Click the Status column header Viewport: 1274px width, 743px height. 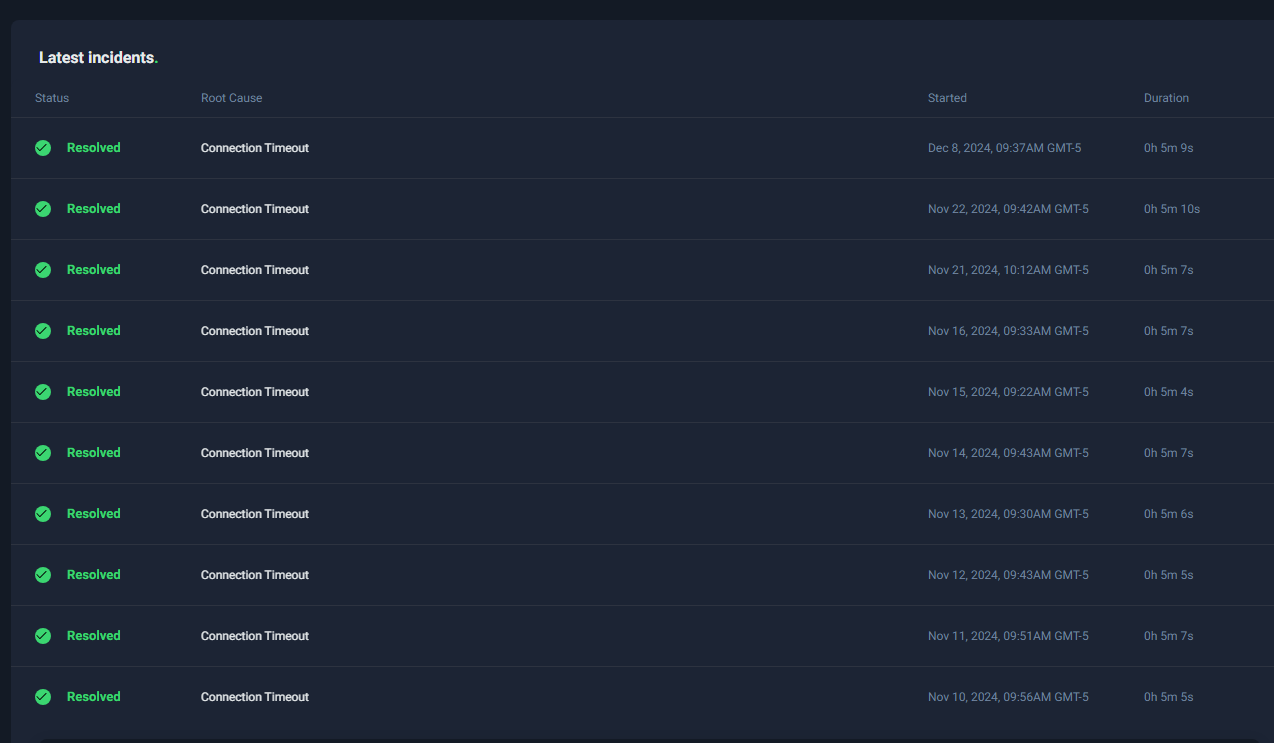(x=52, y=98)
